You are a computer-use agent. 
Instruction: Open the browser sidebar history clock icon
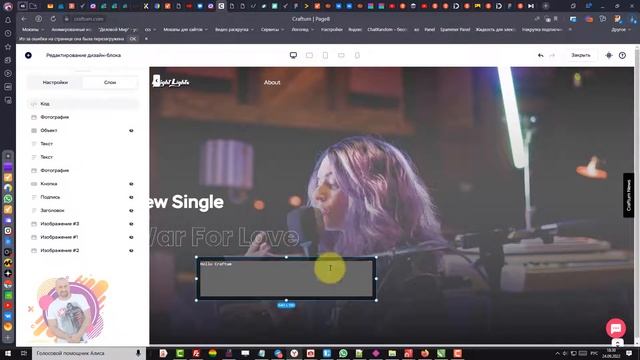pyautogui.click(x=8, y=33)
